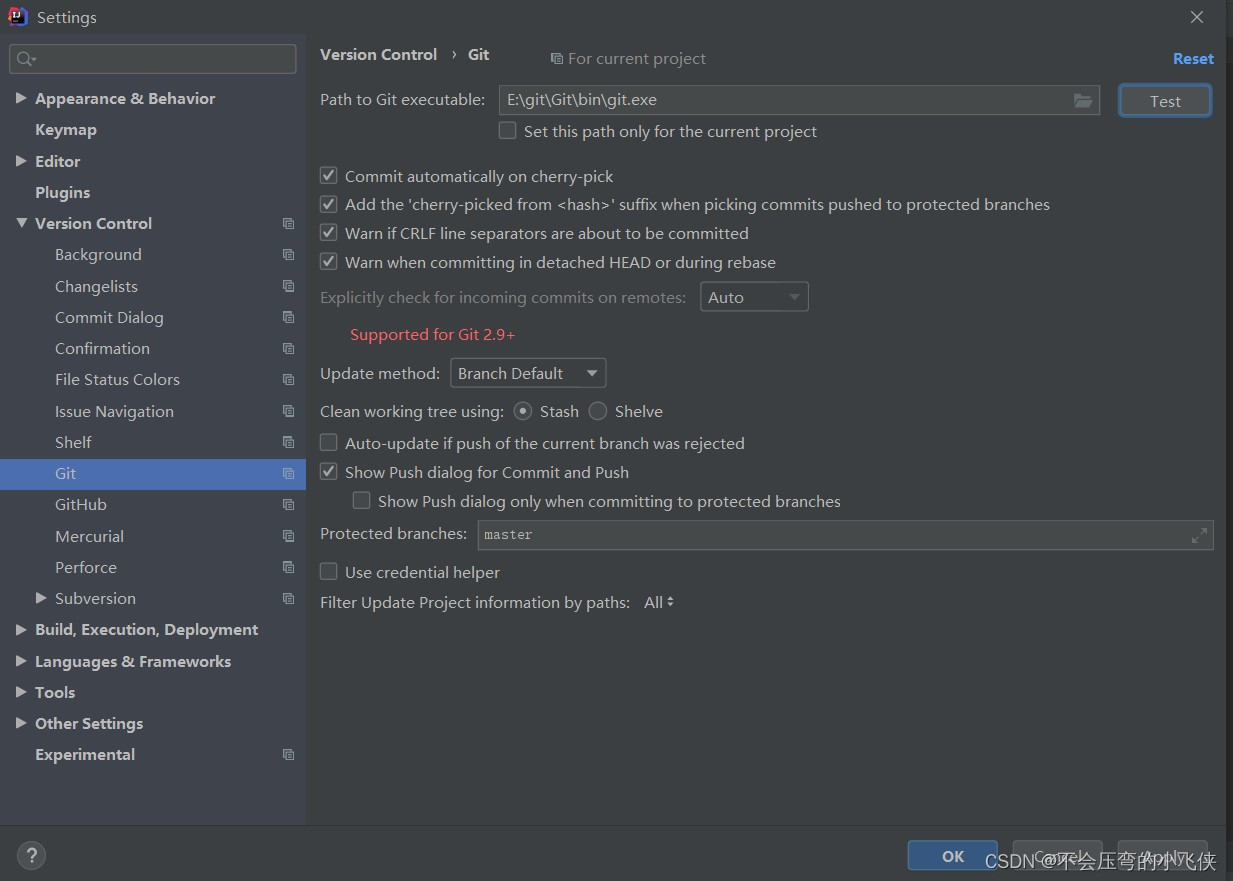
Task: Toggle Warn if CRLF line separators checkbox
Action: [328, 233]
